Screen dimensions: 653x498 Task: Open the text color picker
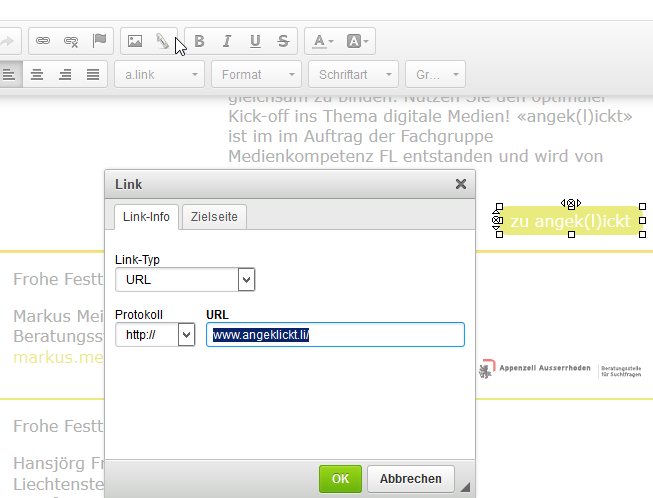click(323, 41)
